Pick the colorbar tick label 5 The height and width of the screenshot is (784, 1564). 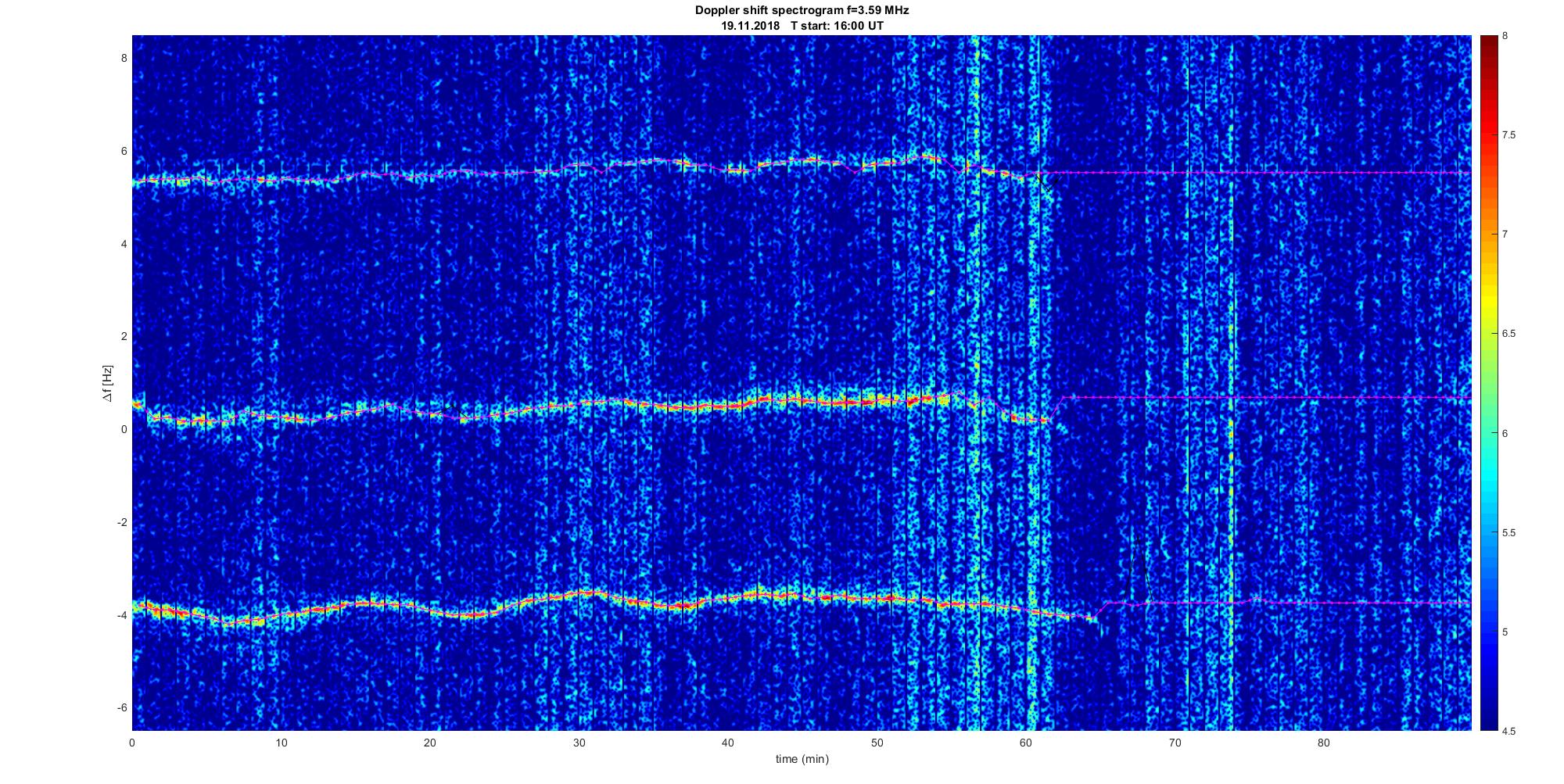click(1505, 632)
